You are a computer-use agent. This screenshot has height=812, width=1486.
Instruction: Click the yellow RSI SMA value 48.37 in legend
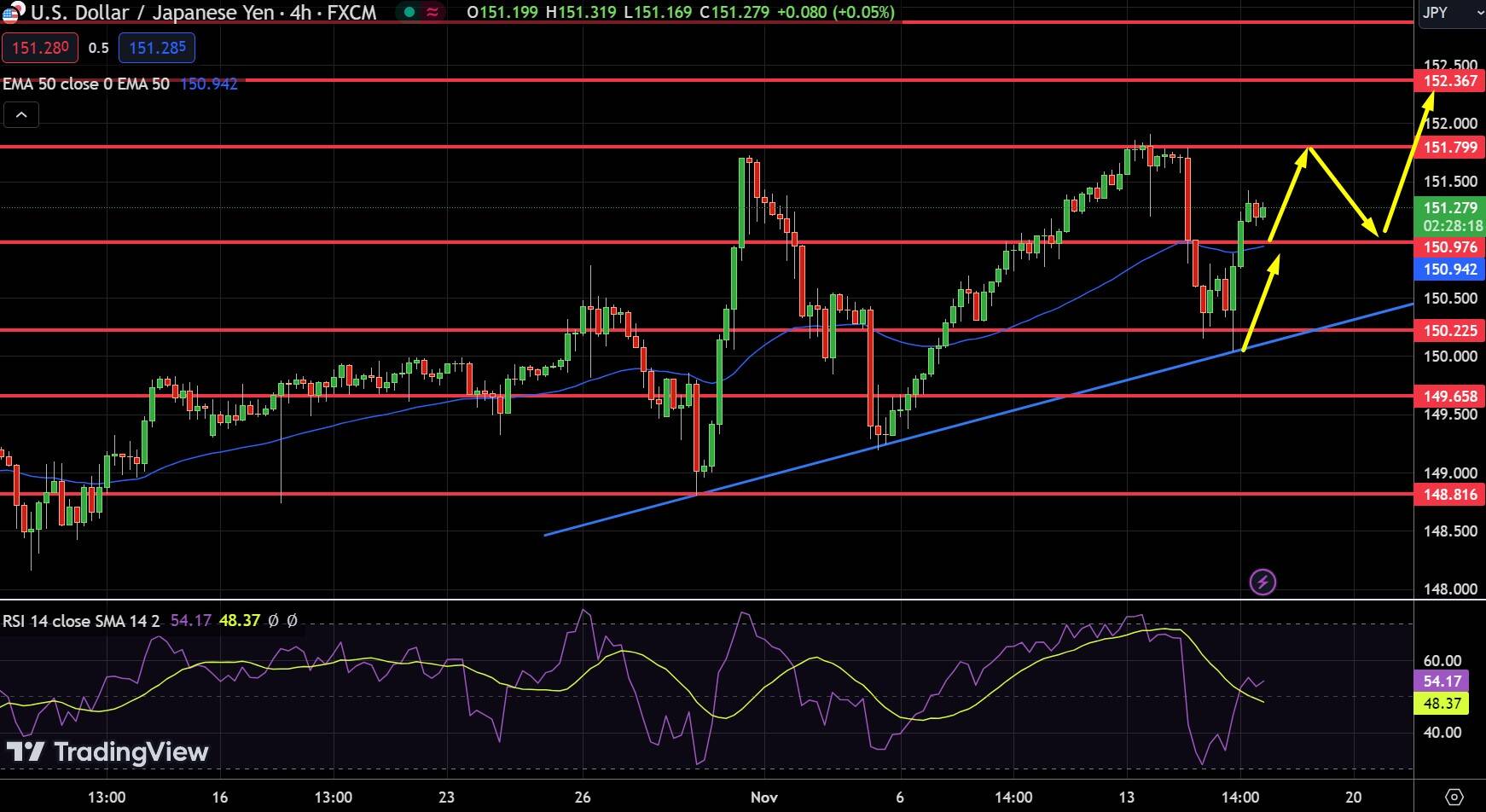coord(240,621)
